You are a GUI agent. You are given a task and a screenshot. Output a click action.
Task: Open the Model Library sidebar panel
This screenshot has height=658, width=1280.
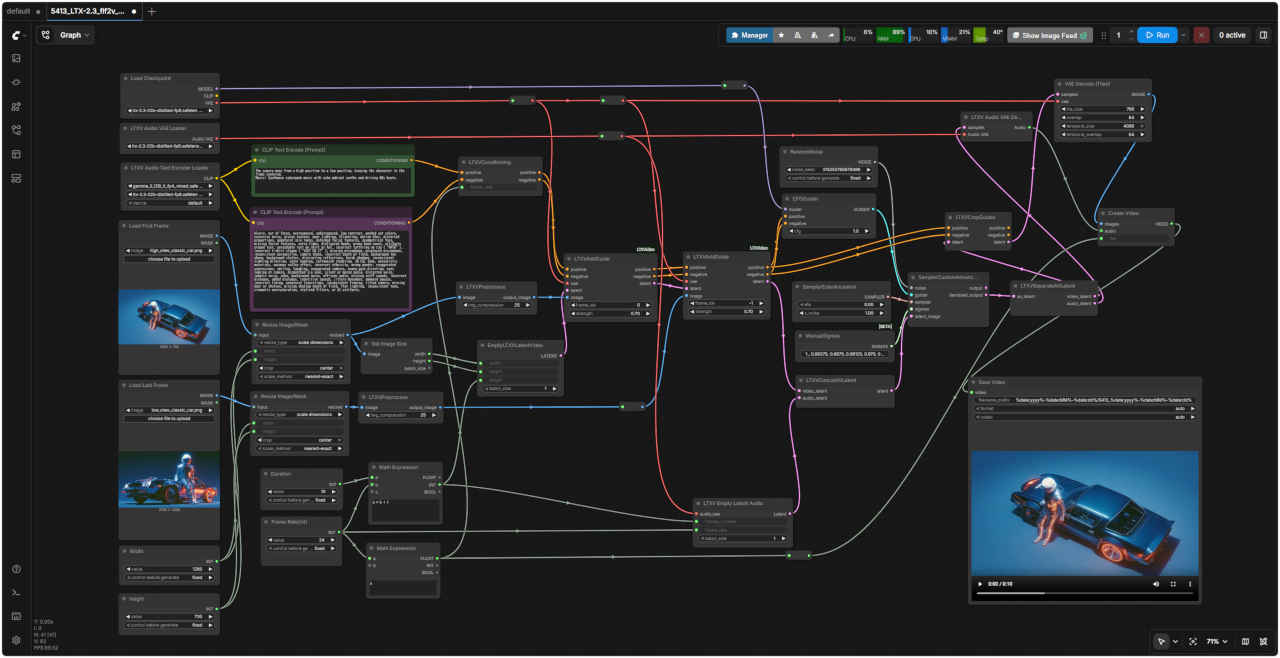tap(16, 106)
